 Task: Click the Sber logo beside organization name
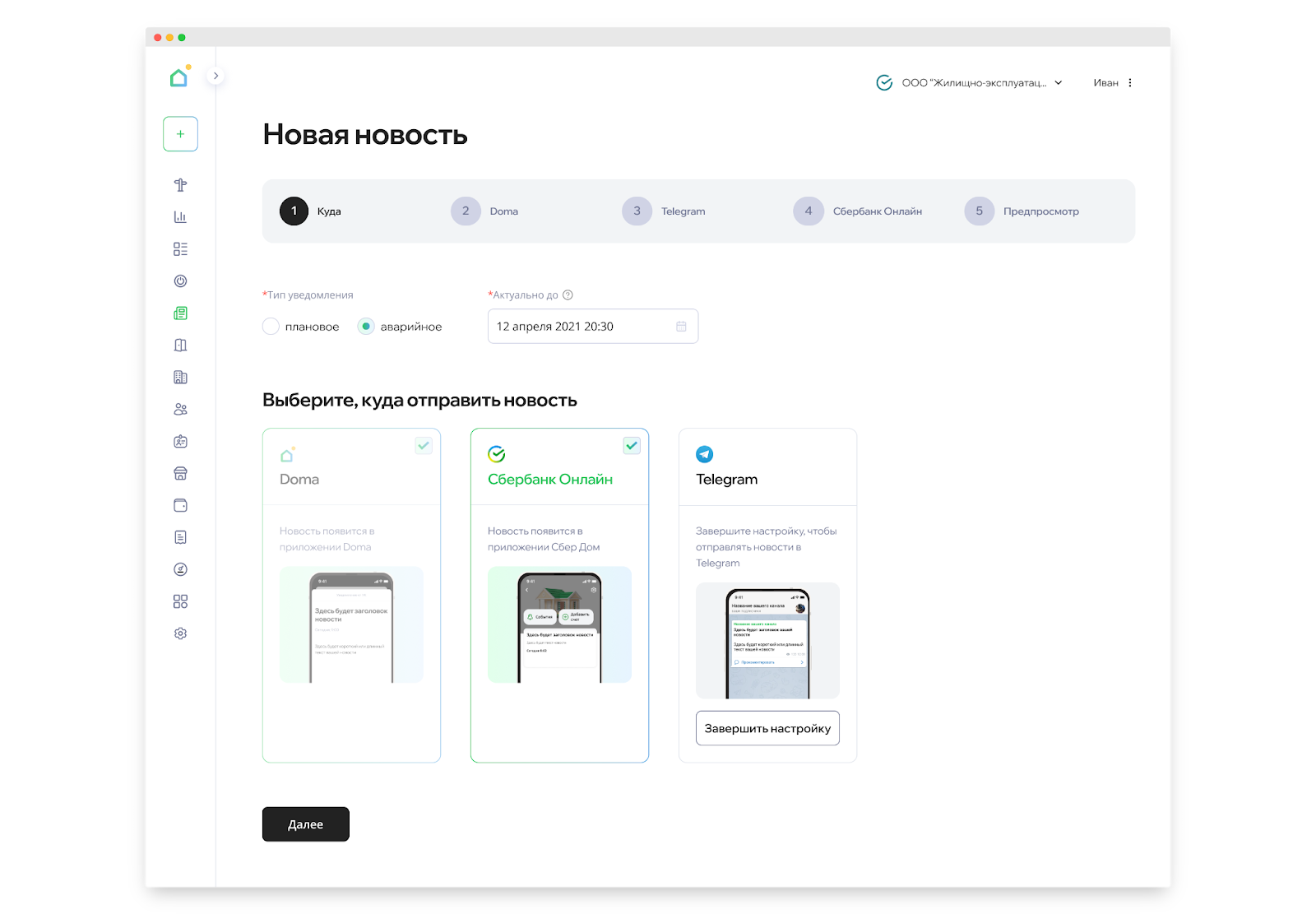coord(884,83)
